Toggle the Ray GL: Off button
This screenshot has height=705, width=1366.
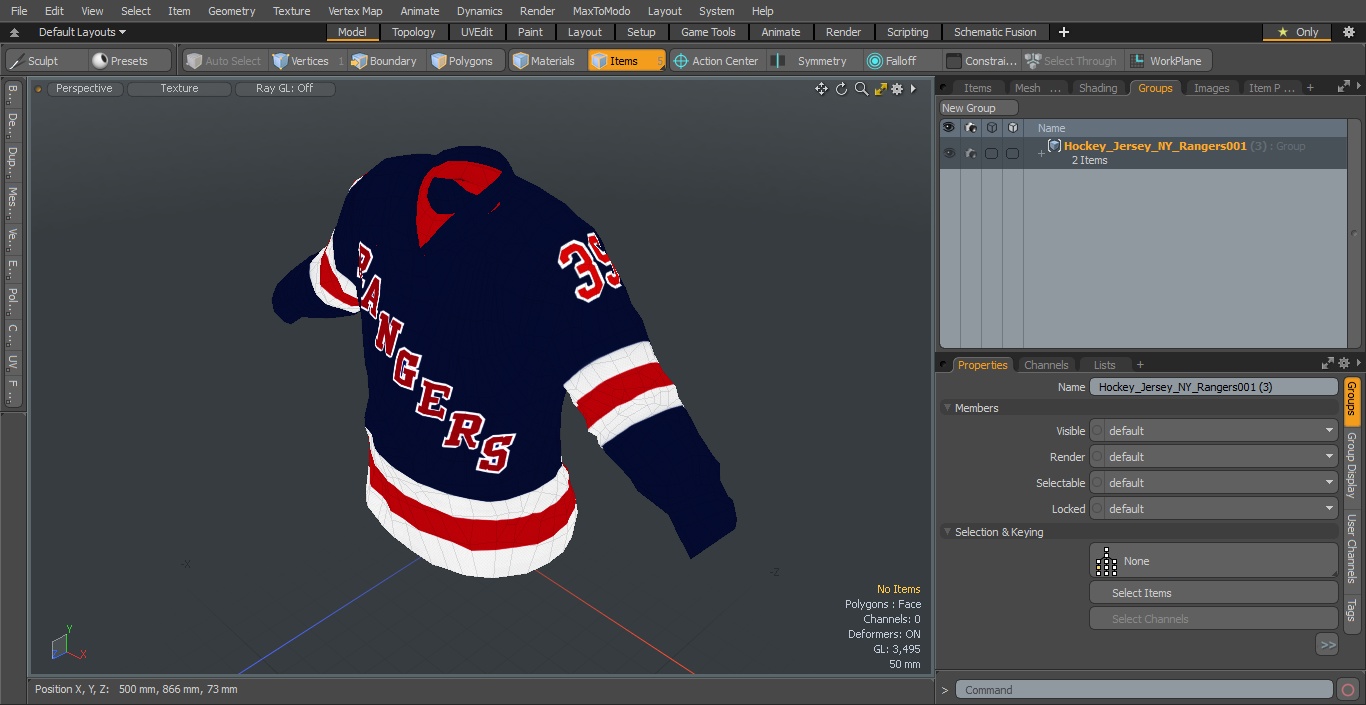pyautogui.click(x=284, y=89)
